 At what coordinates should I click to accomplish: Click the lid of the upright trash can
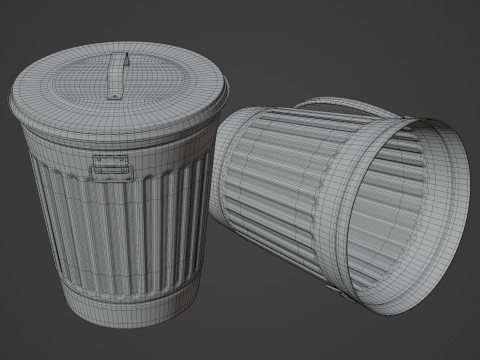coord(118,95)
